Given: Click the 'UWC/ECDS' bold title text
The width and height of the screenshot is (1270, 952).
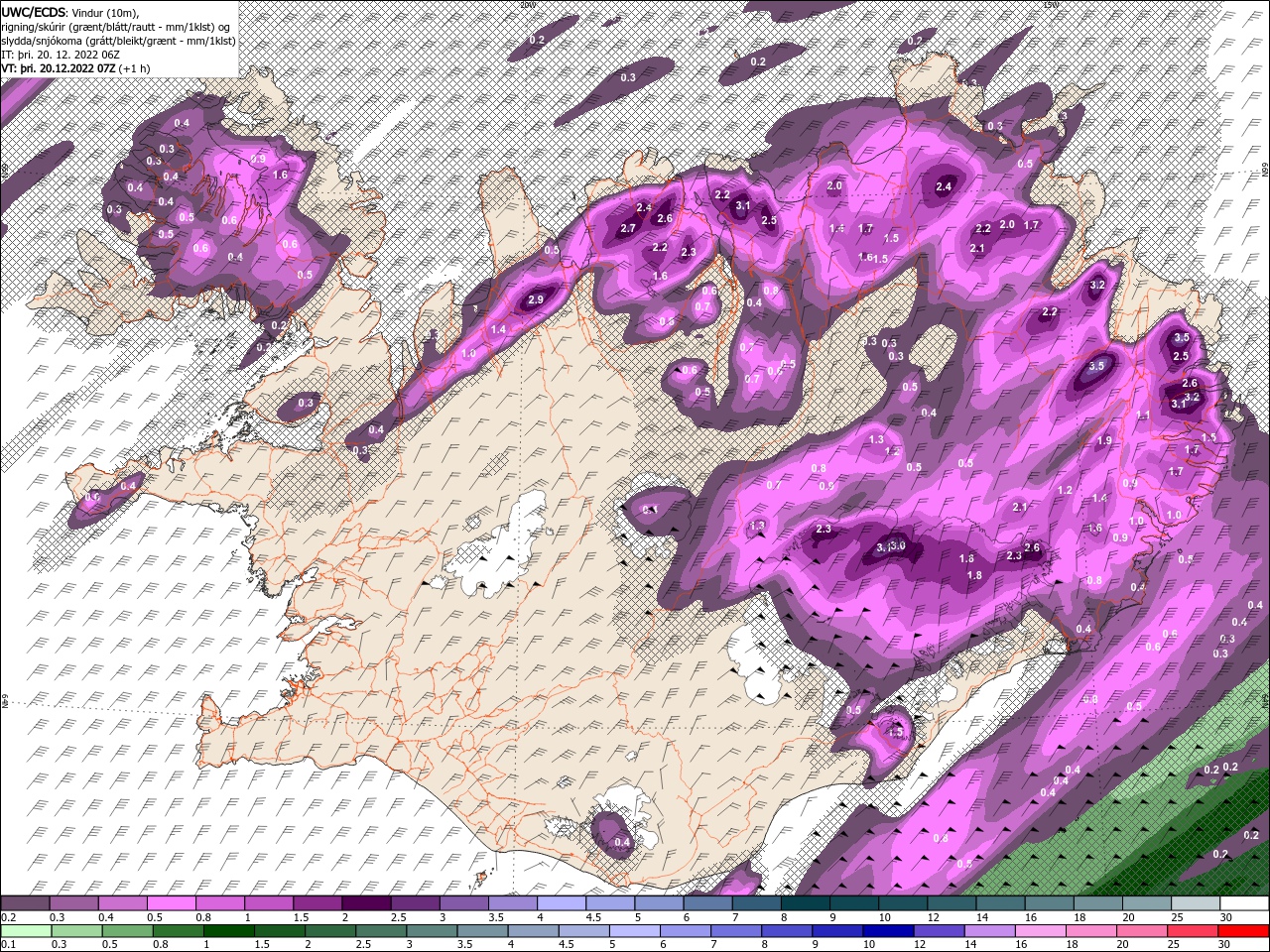Looking at the screenshot, I should pos(33,11).
